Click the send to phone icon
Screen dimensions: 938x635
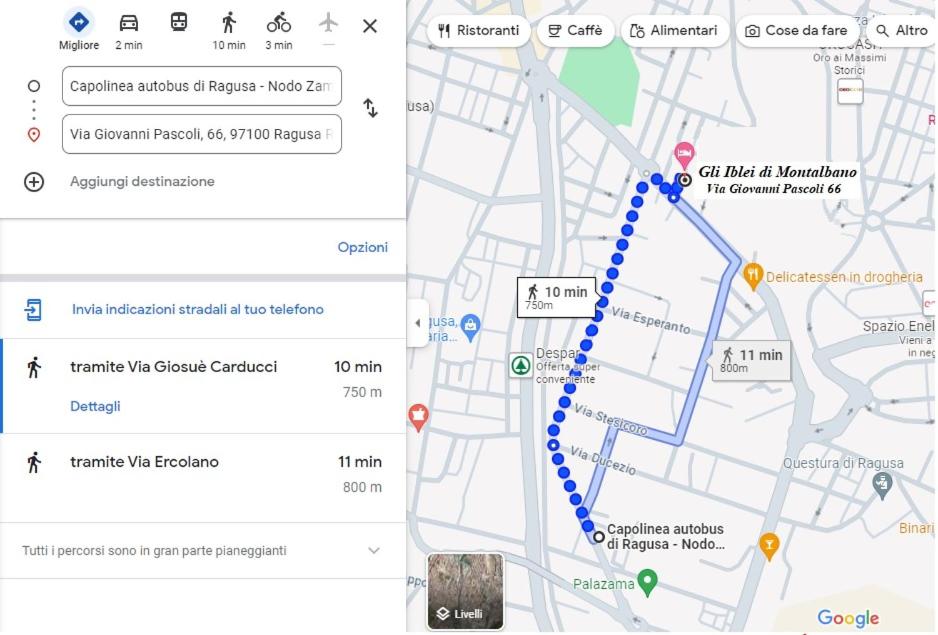coord(33,309)
